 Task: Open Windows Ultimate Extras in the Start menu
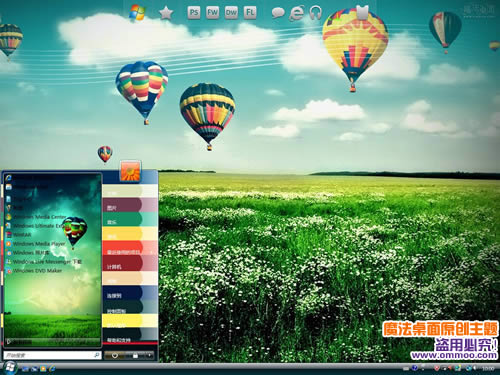35,226
